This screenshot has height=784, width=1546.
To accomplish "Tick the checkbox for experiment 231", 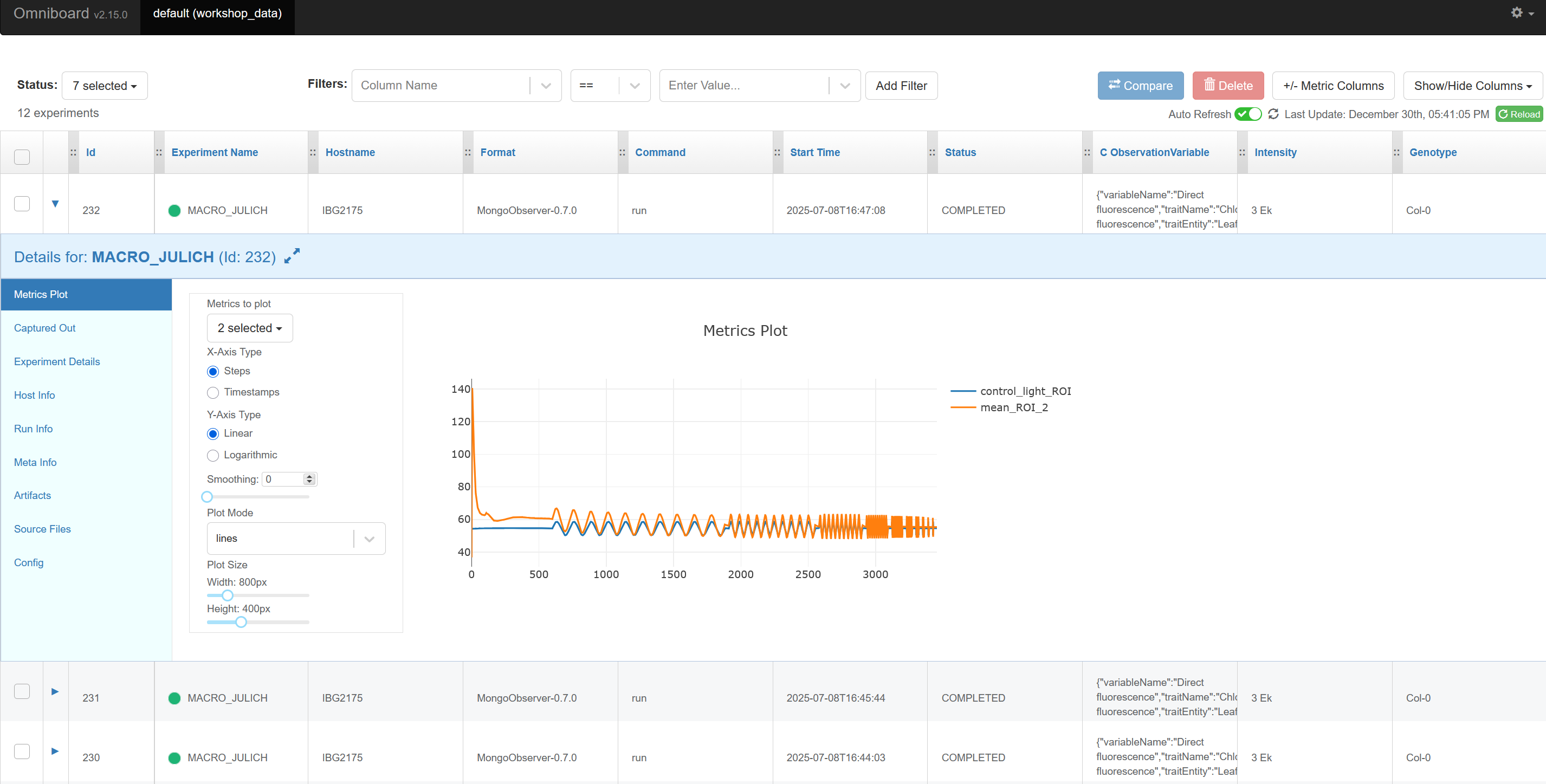I will 22,692.
